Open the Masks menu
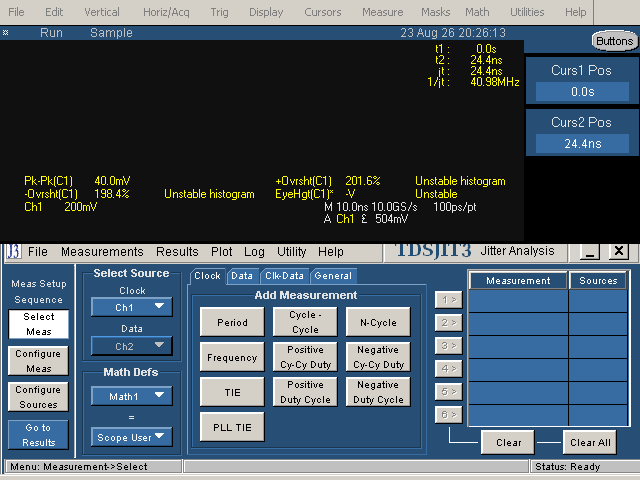Screen dimensions: 640x480 coord(436,12)
